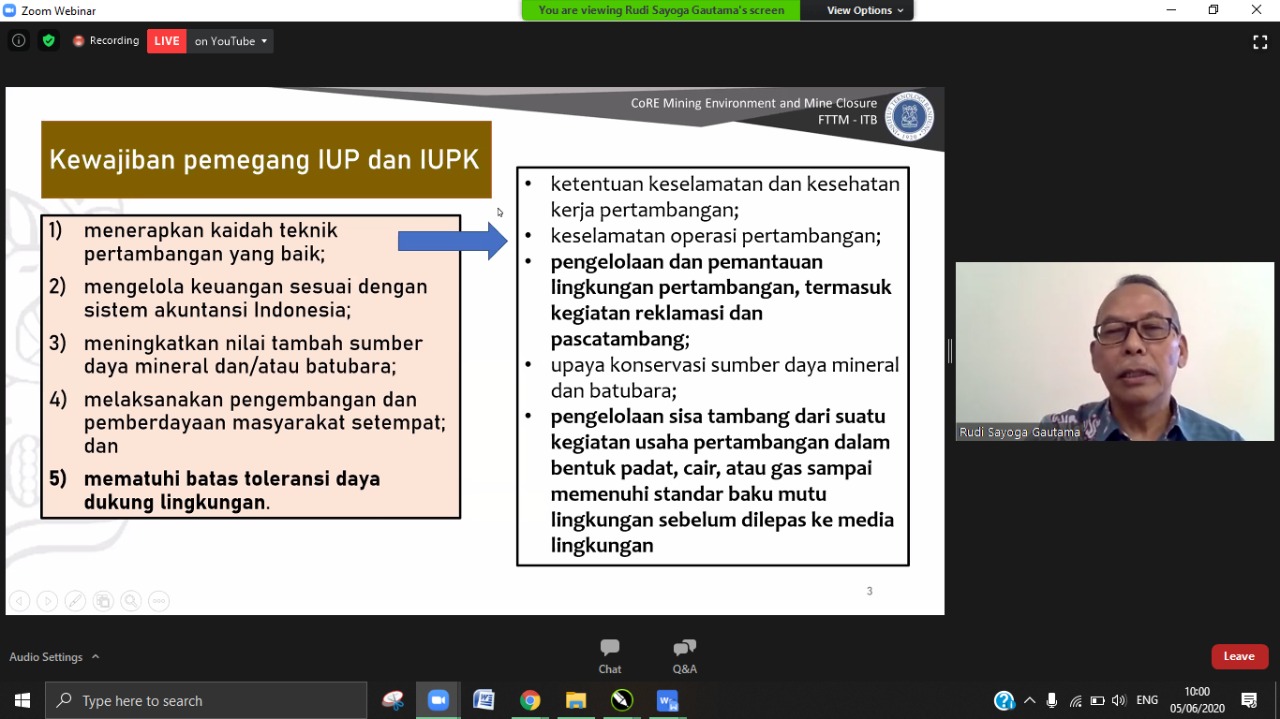Click the slideshow more options icon

click(x=158, y=601)
